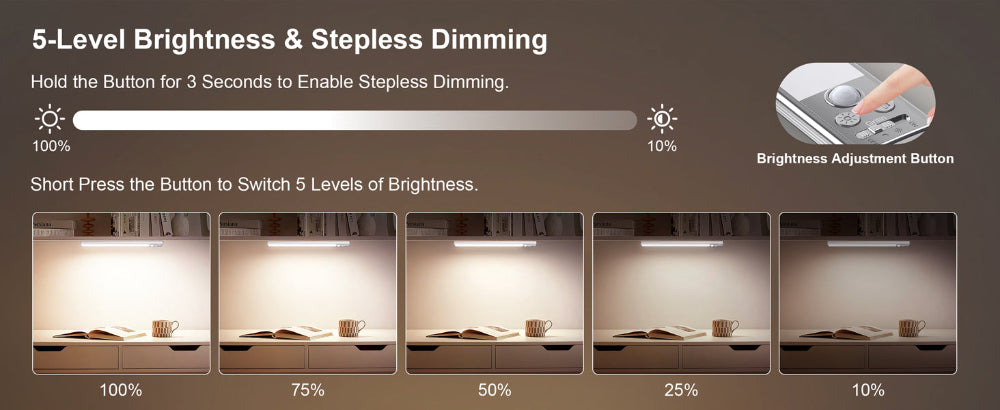Viewport: 1000px width, 410px height.
Task: Select the 75% brightness room thumbnail
Action: (x=308, y=293)
